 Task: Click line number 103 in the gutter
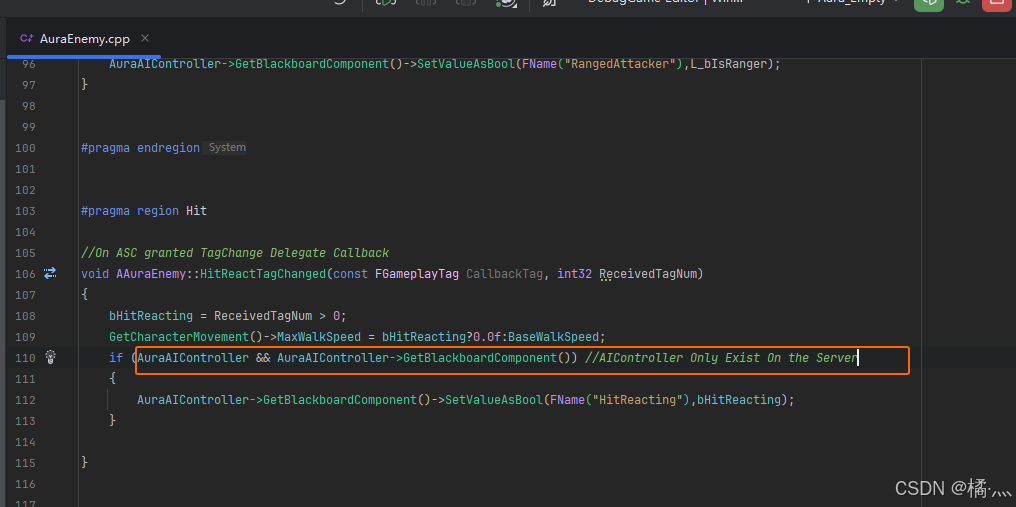[25, 211]
